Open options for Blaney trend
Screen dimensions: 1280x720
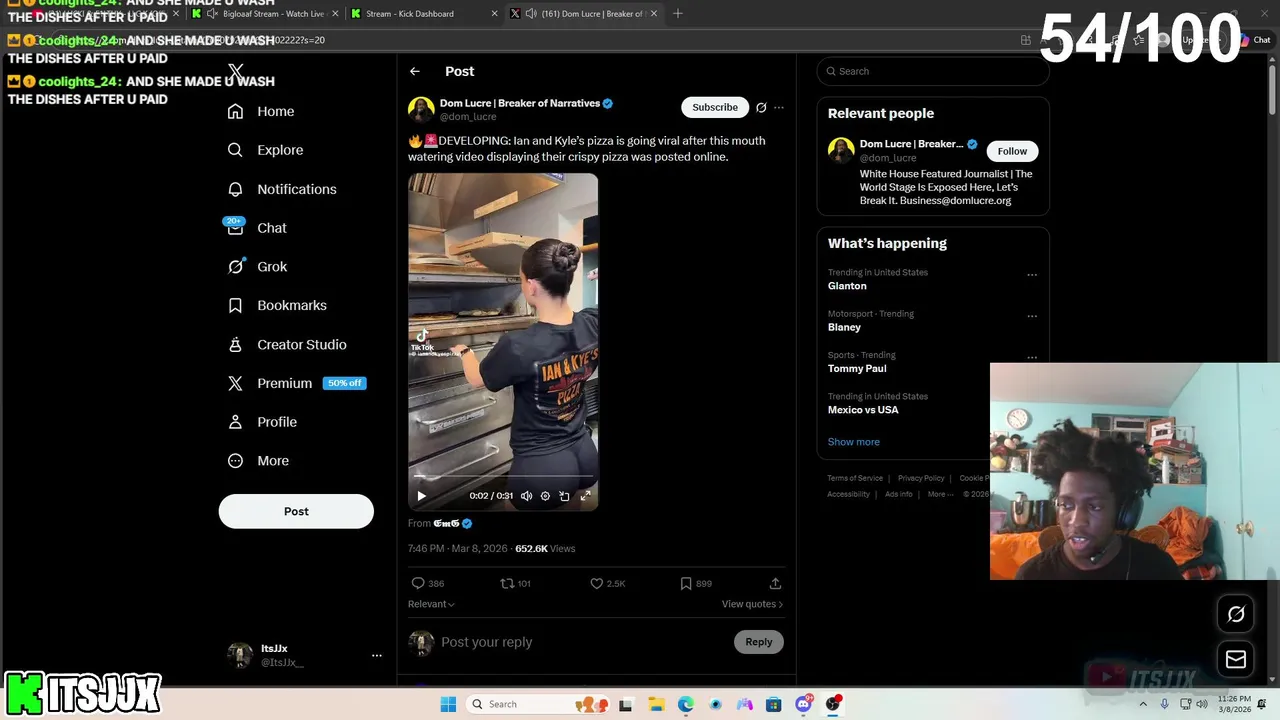tap(1032, 316)
